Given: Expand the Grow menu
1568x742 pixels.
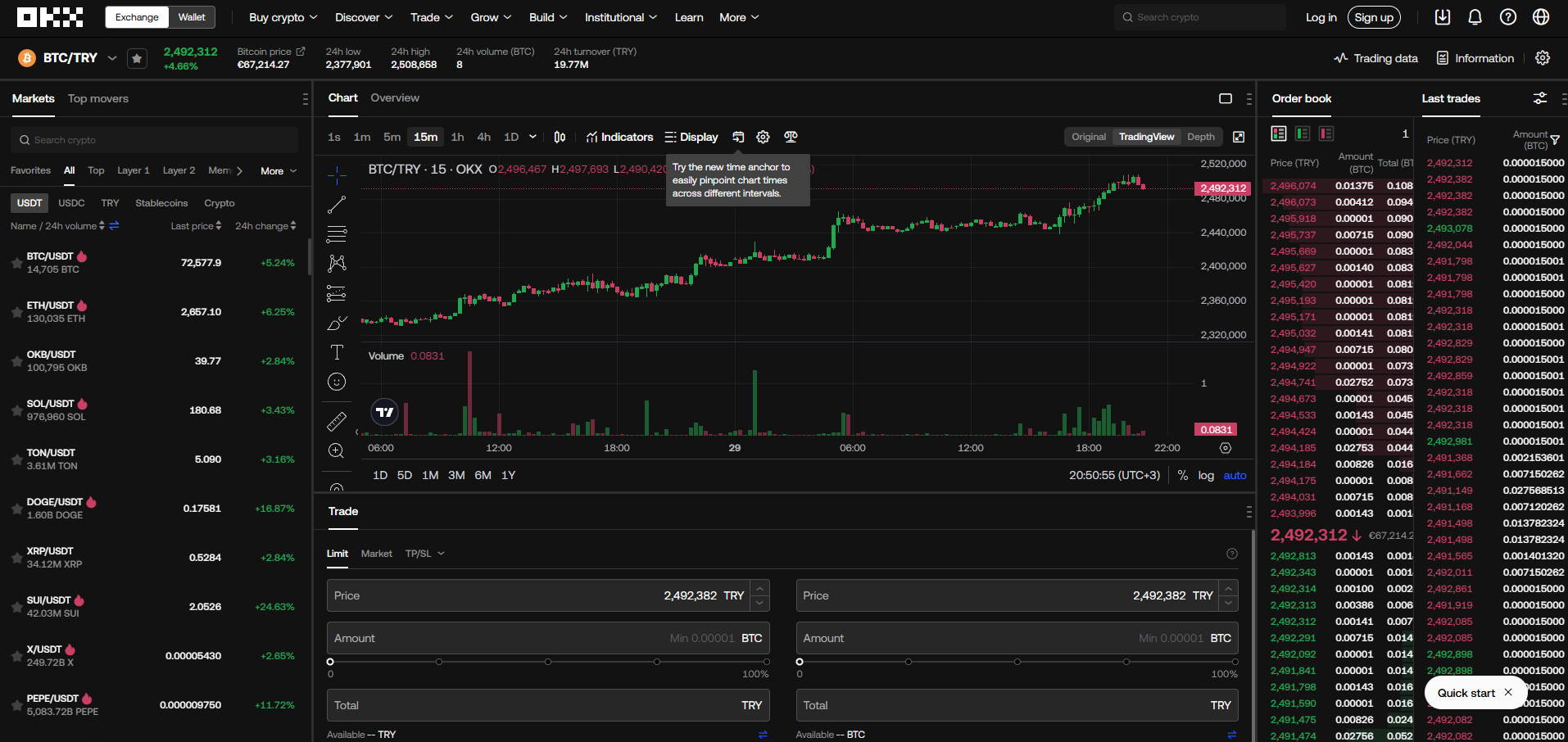Looking at the screenshot, I should pos(491,17).
